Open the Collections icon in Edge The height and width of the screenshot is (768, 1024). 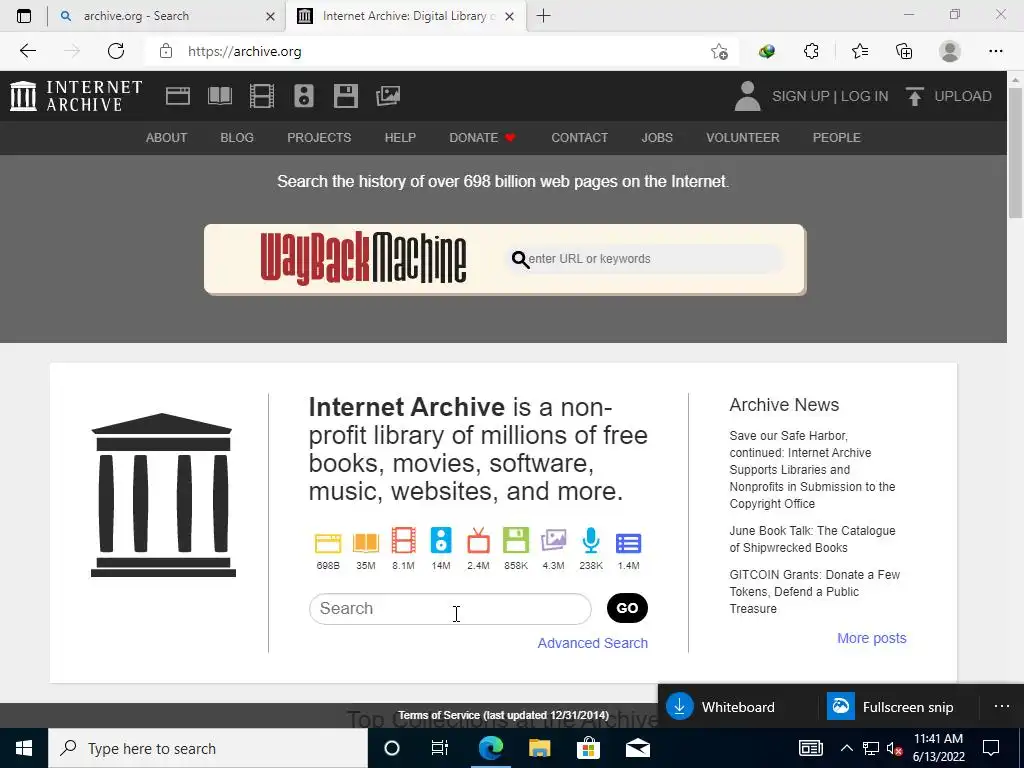pyautogui.click(x=904, y=51)
